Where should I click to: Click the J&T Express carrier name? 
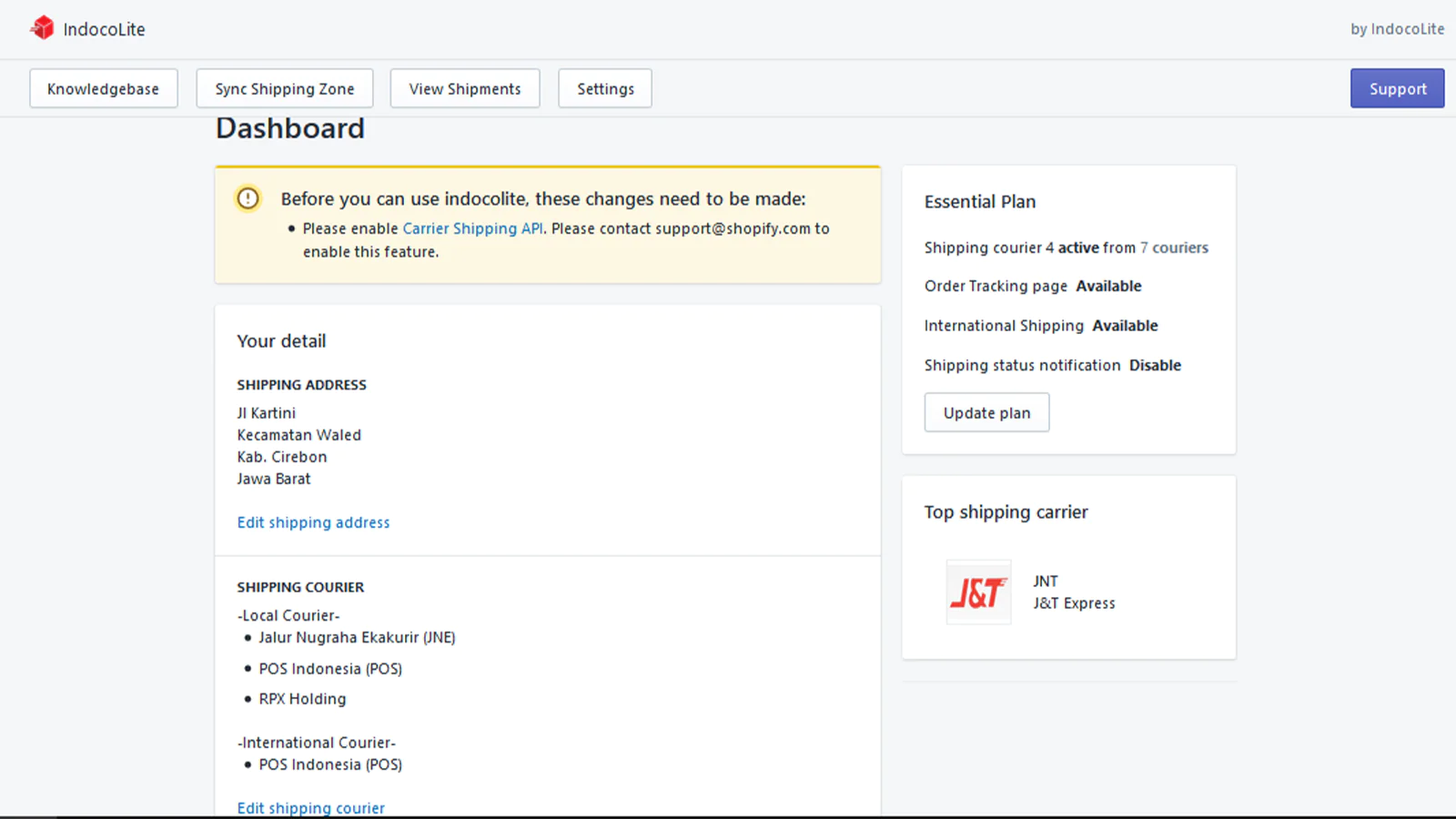click(x=1074, y=603)
